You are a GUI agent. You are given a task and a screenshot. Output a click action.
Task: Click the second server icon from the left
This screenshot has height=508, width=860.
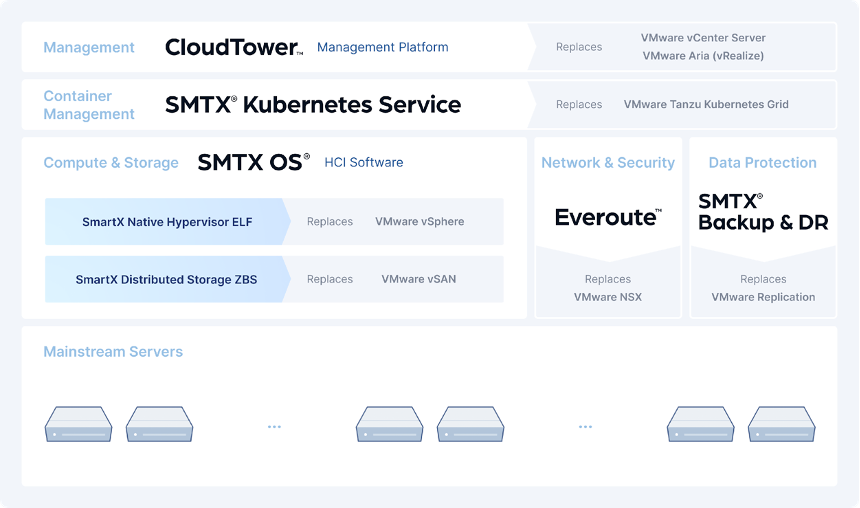point(160,424)
